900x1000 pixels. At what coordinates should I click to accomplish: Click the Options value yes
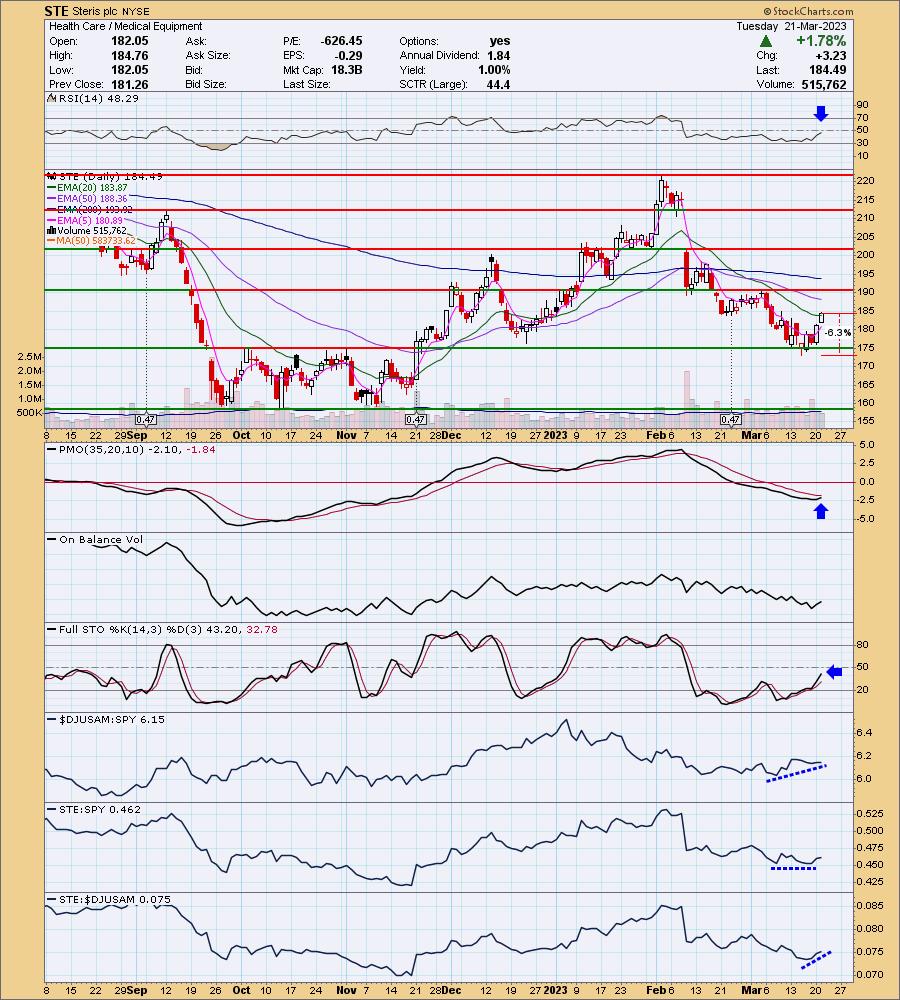(499, 41)
